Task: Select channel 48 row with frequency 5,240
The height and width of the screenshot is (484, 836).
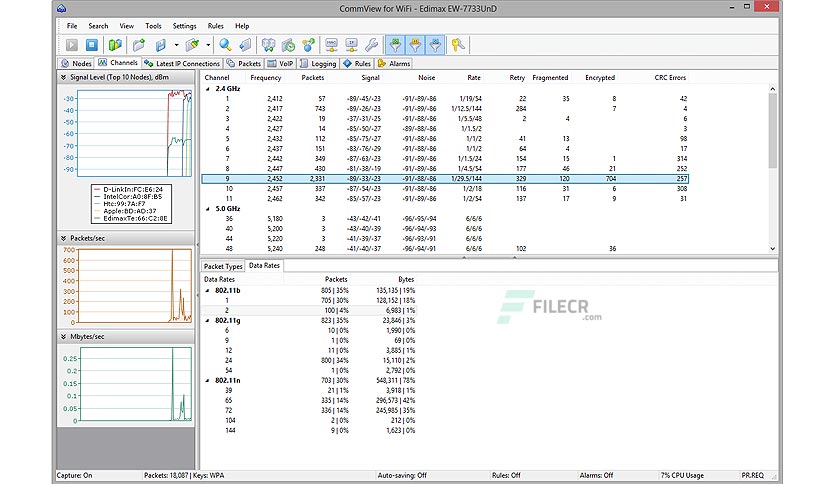Action: click(445, 249)
